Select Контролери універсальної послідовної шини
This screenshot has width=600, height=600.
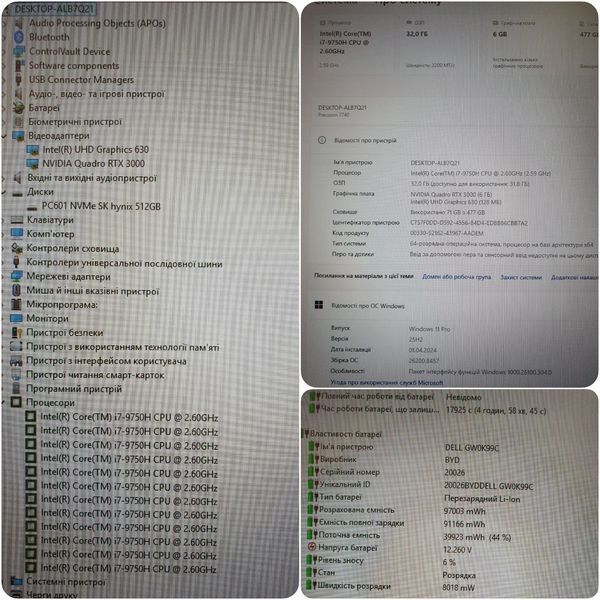[124, 263]
